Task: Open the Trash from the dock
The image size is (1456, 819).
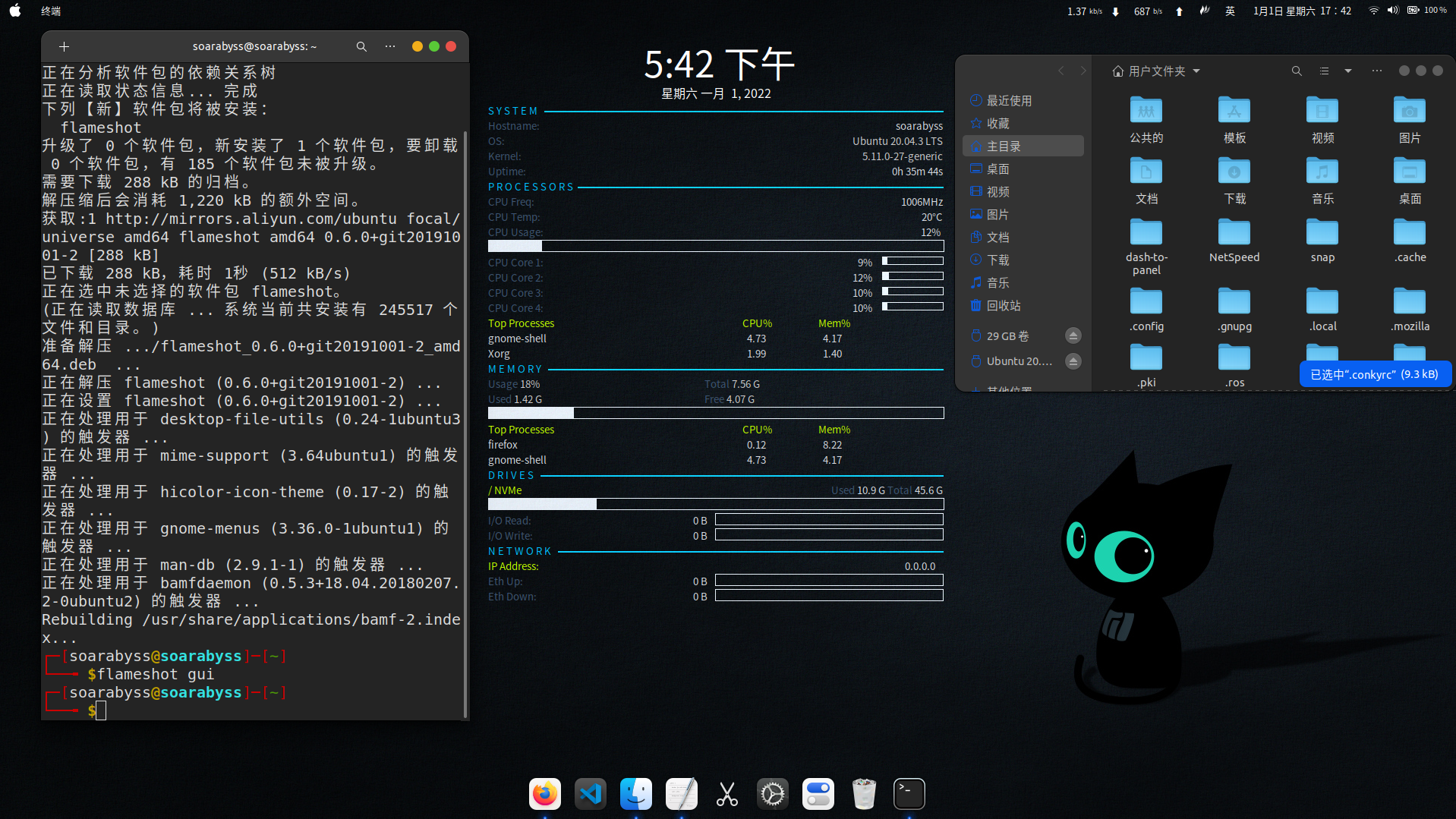Action: click(863, 793)
